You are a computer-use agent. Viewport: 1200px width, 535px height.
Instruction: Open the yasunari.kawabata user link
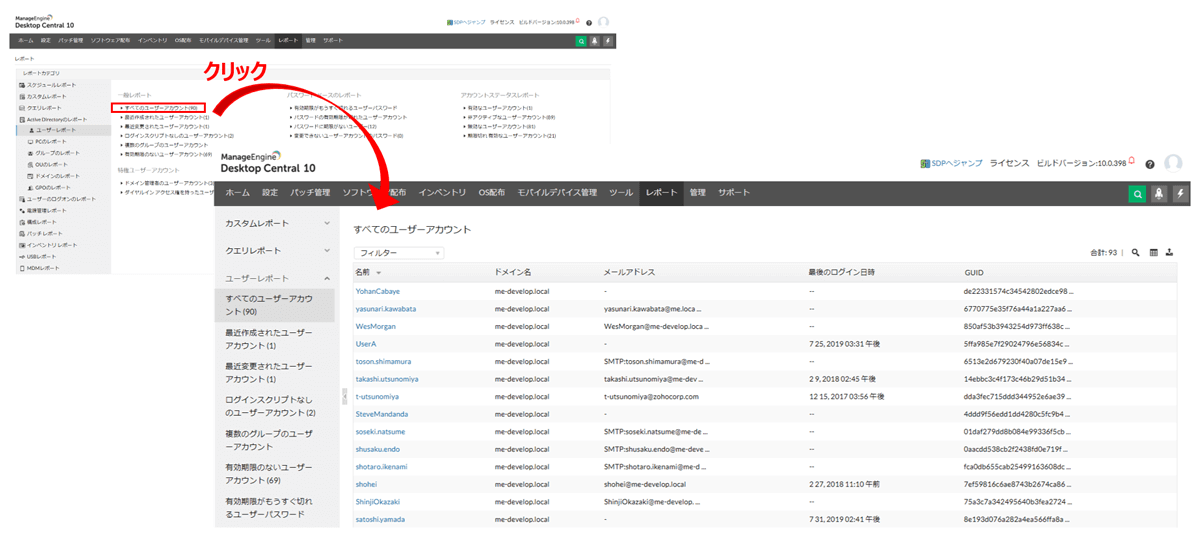tap(386, 309)
